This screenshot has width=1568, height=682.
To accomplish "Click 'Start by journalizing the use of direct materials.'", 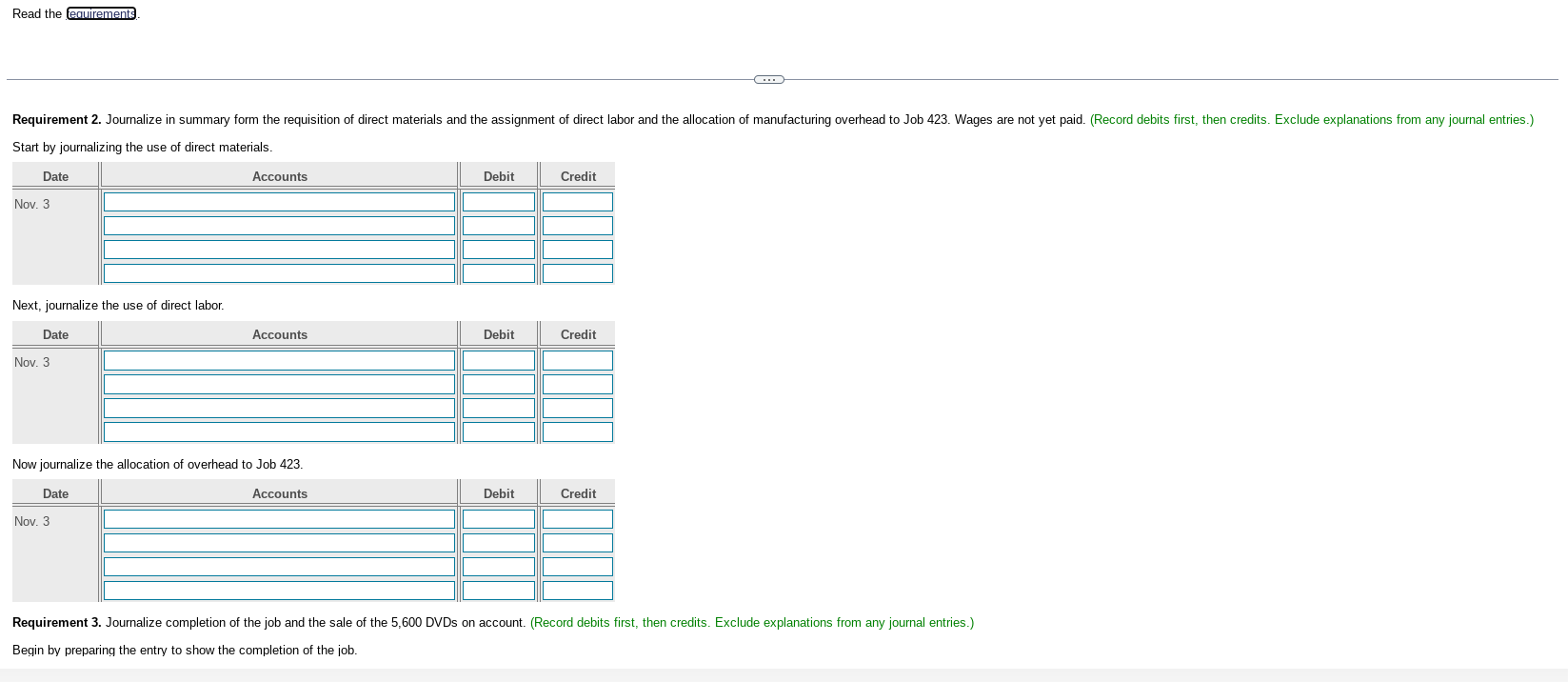I will (x=142, y=147).
